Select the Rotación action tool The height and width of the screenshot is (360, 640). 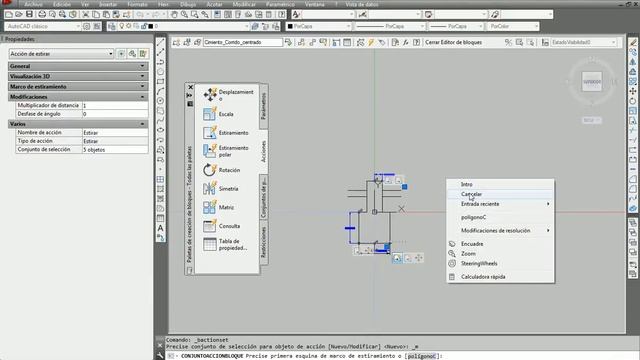tap(222, 170)
